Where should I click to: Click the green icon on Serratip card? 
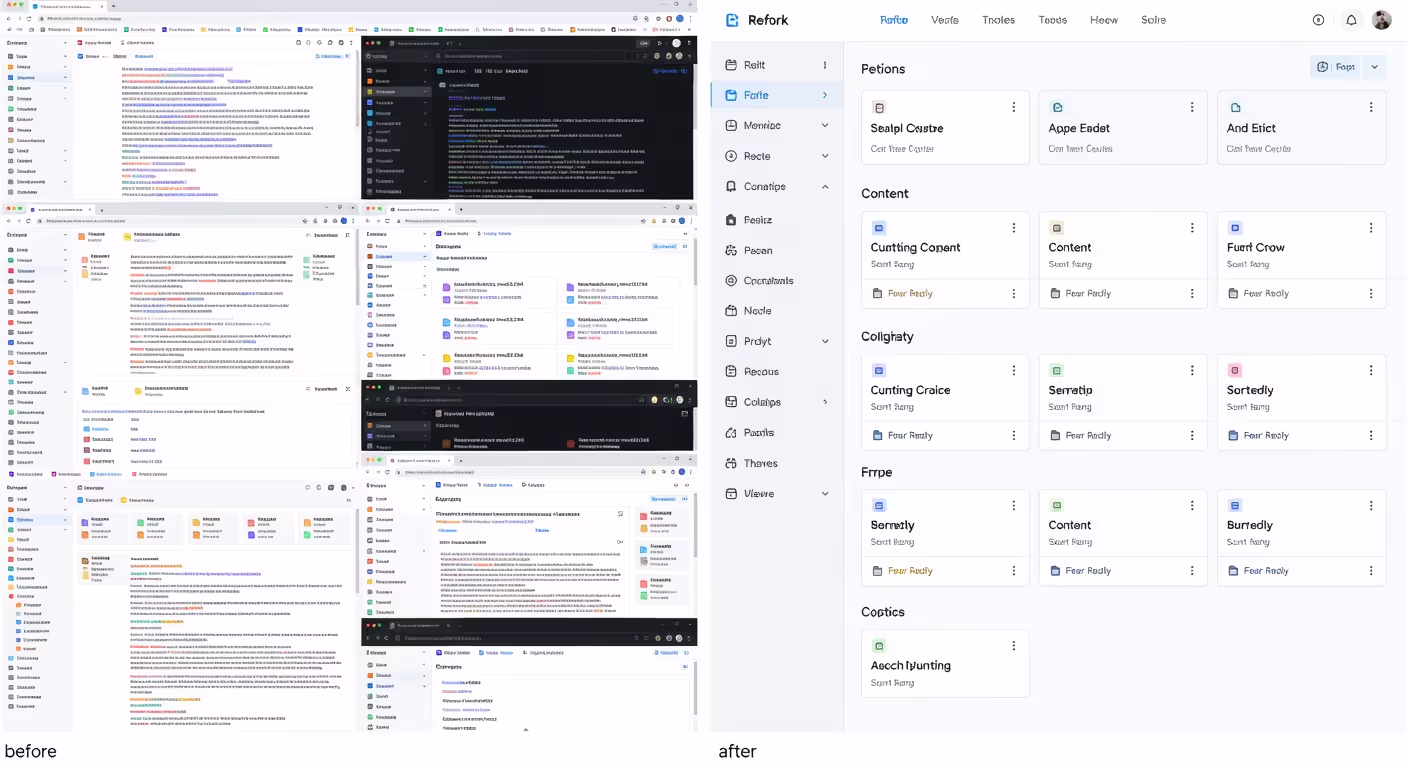(1057, 370)
